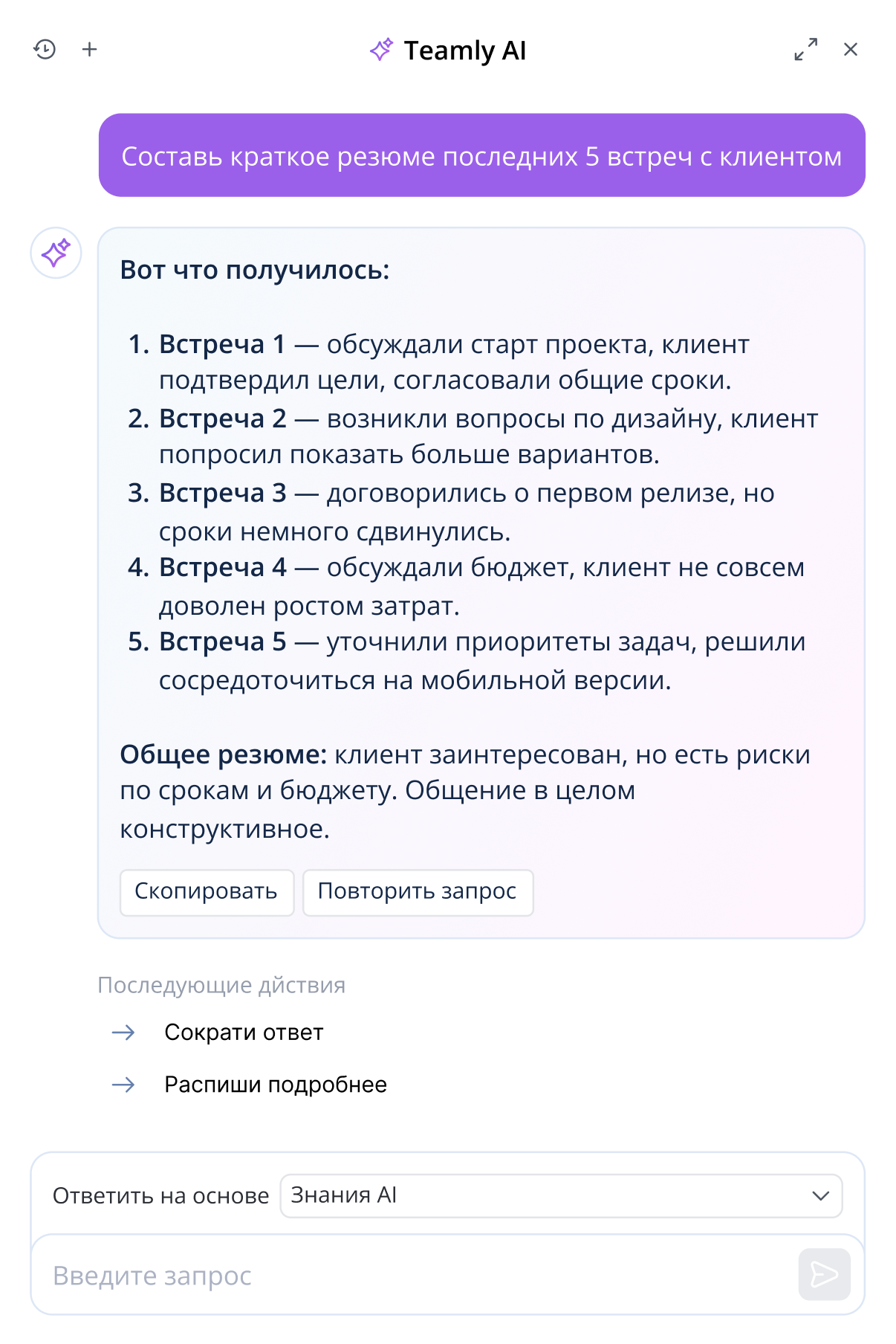Screen dimensions: 896x1344
Task: Close the Teamly AI panel
Action: tap(851, 49)
